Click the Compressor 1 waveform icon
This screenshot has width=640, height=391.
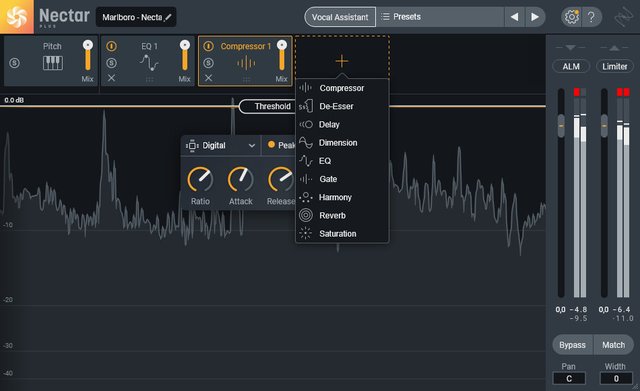click(x=246, y=63)
